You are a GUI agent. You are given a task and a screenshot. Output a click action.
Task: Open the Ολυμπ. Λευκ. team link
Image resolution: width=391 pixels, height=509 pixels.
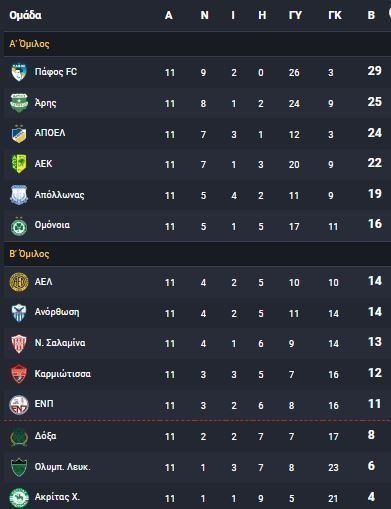(x=62, y=467)
